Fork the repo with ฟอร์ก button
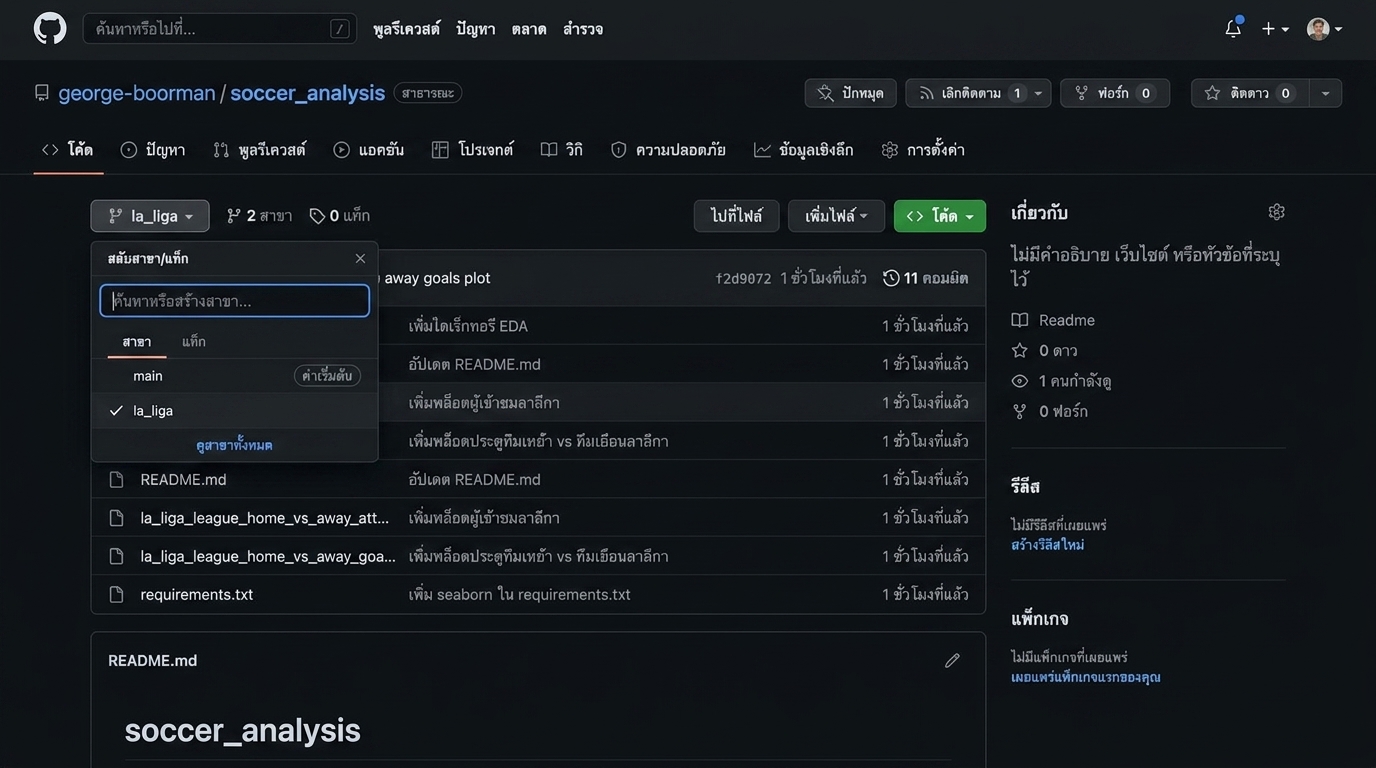This screenshot has width=1376, height=768. coord(1115,93)
